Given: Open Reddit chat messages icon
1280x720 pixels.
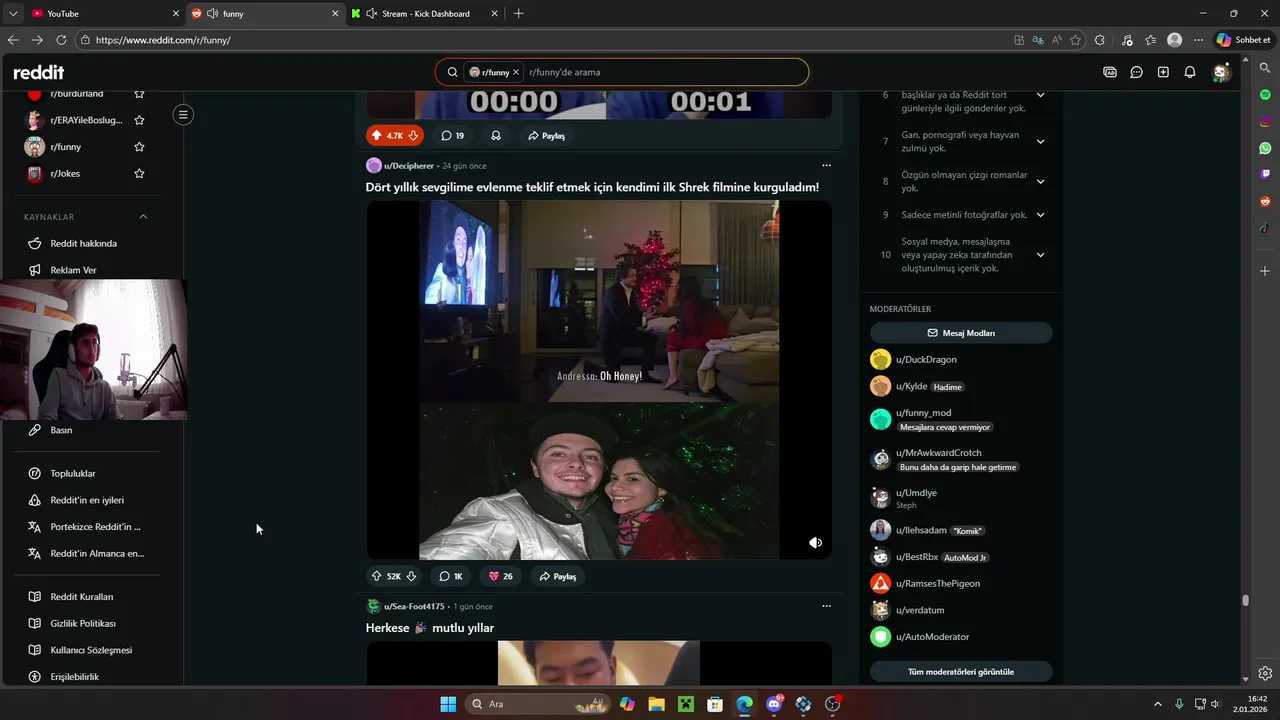Looking at the screenshot, I should click(1136, 72).
